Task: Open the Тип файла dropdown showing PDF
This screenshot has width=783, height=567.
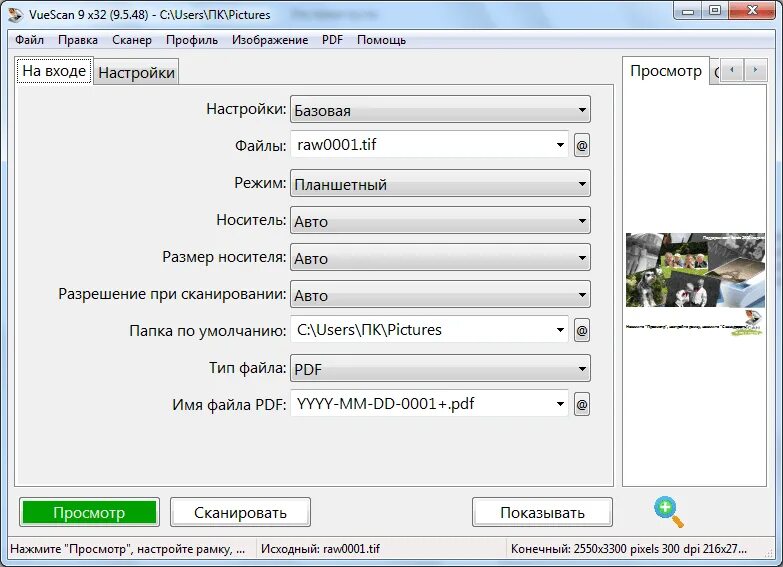Action: tap(440, 368)
